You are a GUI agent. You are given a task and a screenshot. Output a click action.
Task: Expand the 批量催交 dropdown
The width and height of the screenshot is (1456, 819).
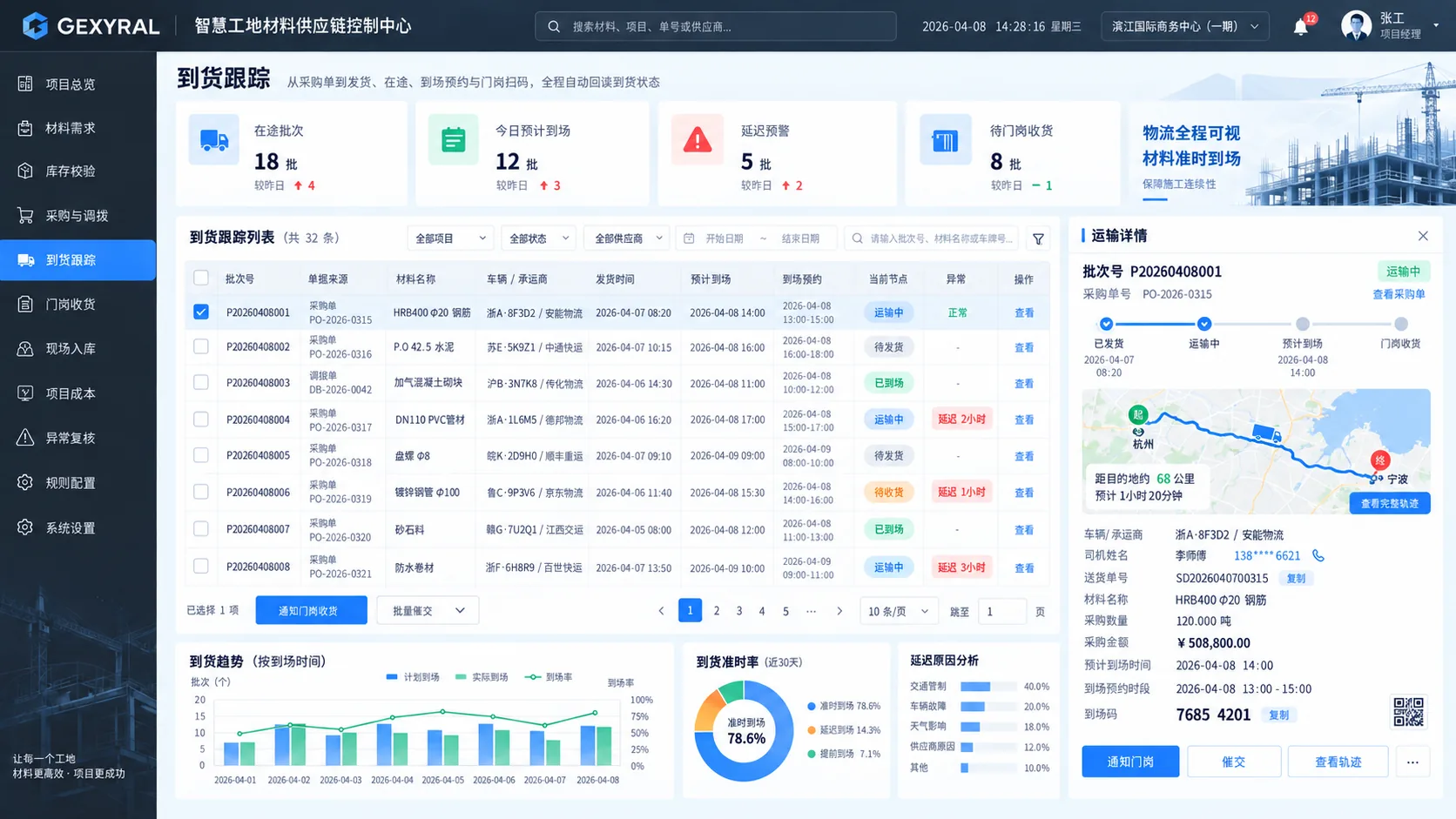[428, 611]
